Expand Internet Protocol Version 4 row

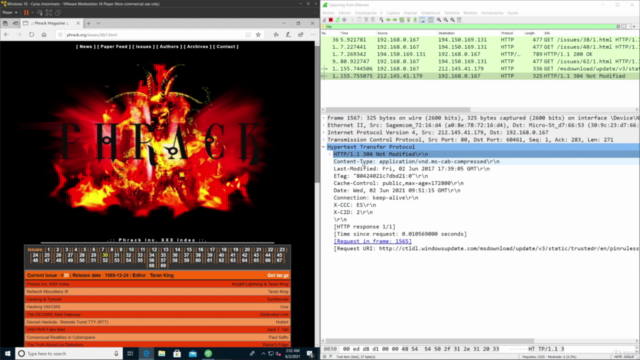coord(324,133)
